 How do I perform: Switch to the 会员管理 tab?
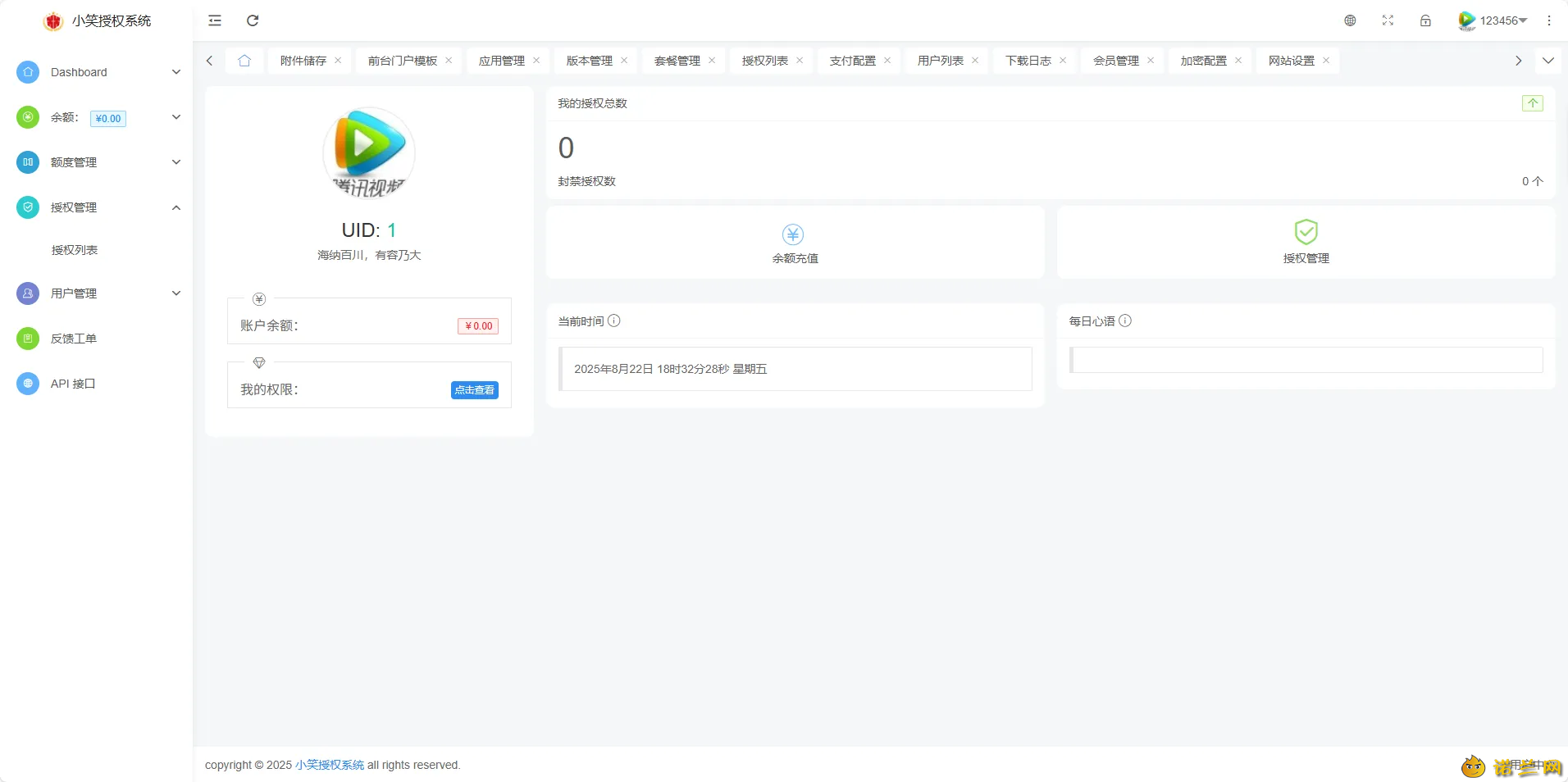tap(1116, 61)
